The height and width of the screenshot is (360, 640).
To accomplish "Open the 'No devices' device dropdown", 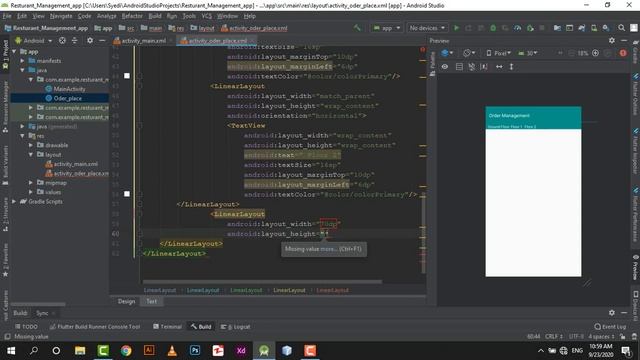I will (x=427, y=28).
